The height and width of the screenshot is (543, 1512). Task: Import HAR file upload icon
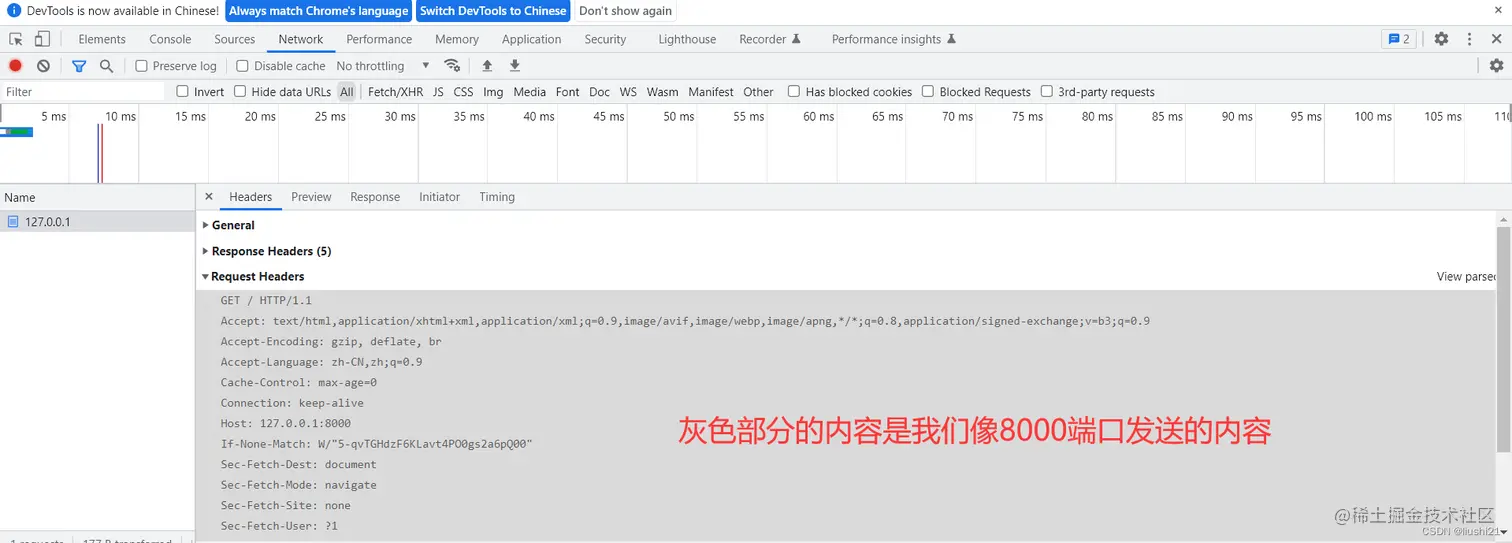[x=487, y=66]
